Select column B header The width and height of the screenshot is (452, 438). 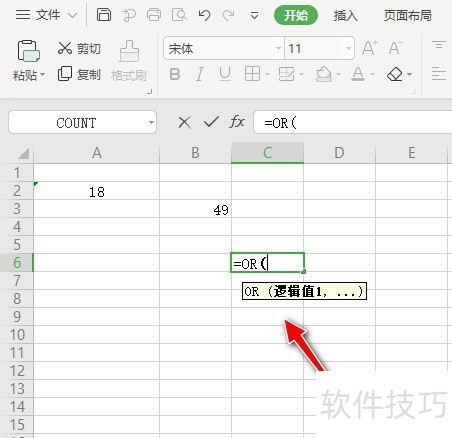pos(195,153)
